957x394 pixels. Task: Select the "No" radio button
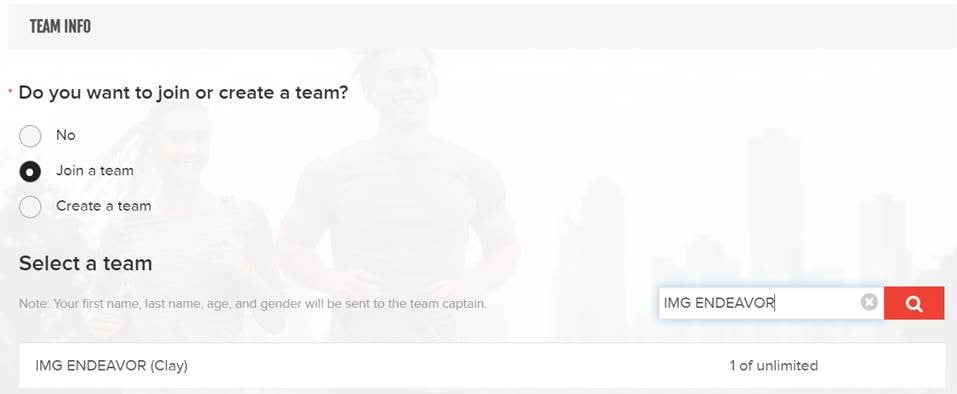point(30,136)
